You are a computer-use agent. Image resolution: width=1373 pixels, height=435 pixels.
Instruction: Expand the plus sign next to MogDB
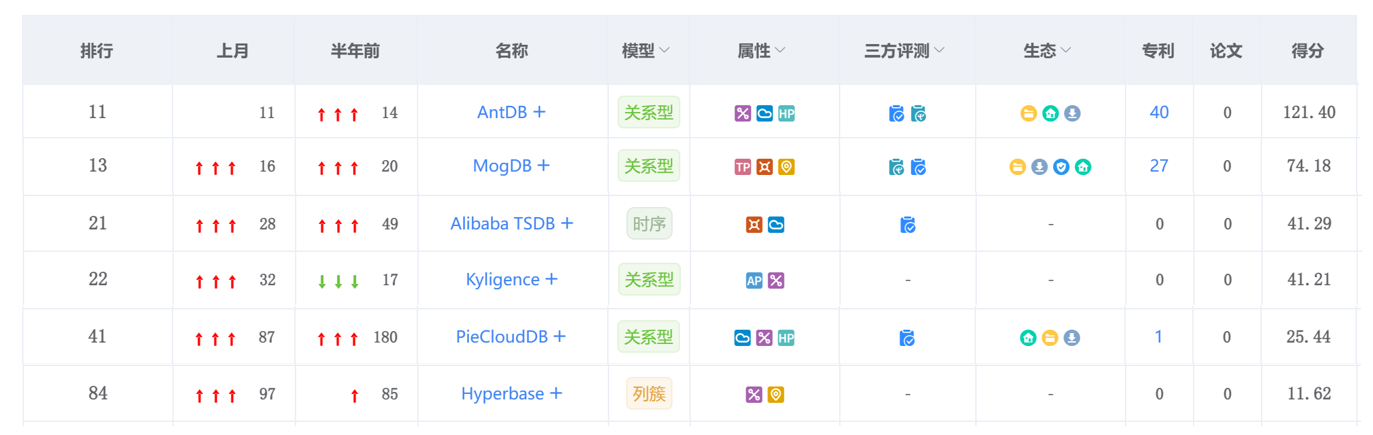coord(543,166)
